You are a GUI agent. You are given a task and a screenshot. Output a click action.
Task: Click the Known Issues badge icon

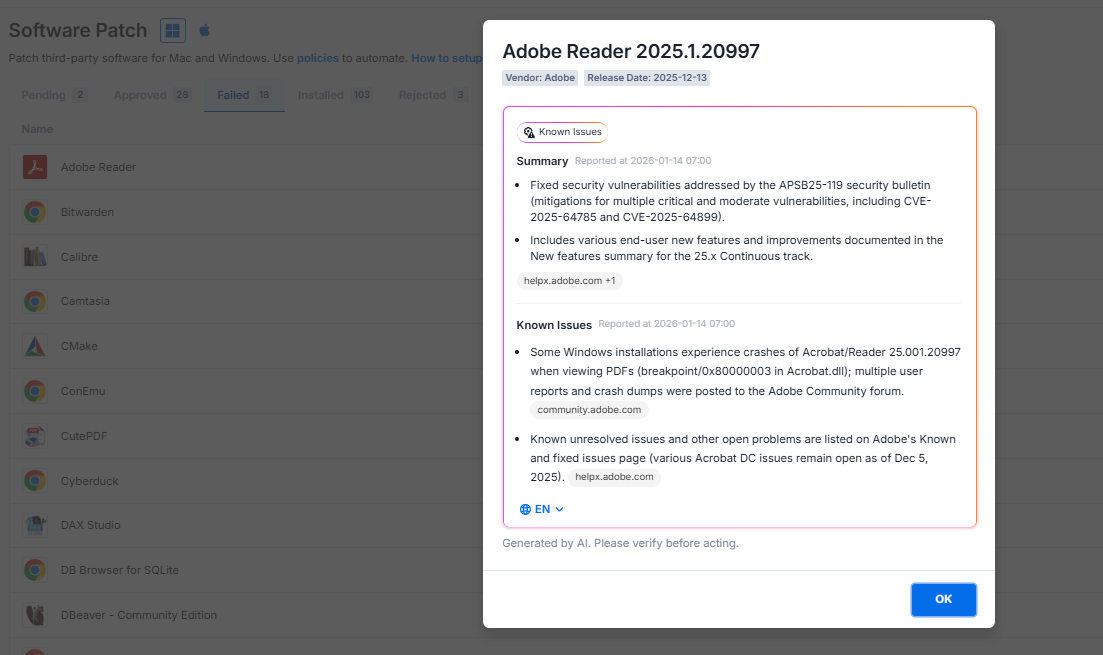[529, 132]
